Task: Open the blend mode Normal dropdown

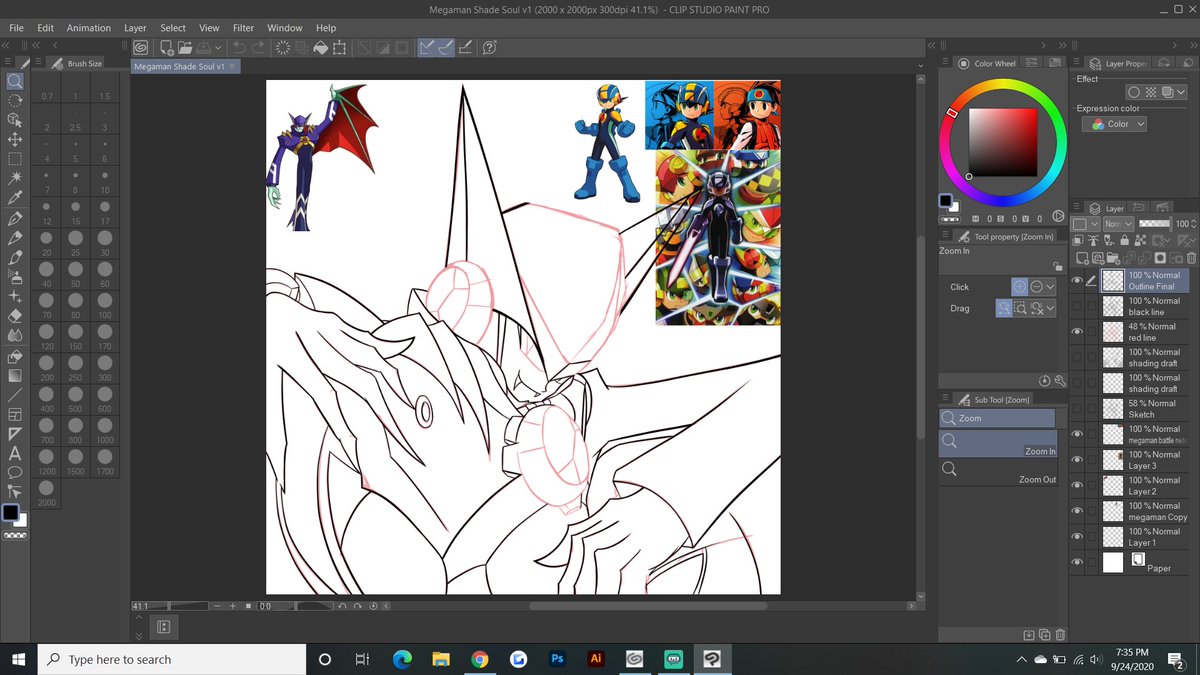Action: [1117, 223]
